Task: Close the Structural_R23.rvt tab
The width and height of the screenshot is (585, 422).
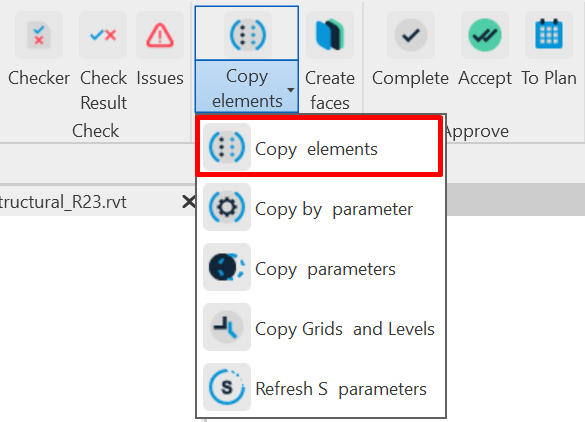Action: click(189, 202)
